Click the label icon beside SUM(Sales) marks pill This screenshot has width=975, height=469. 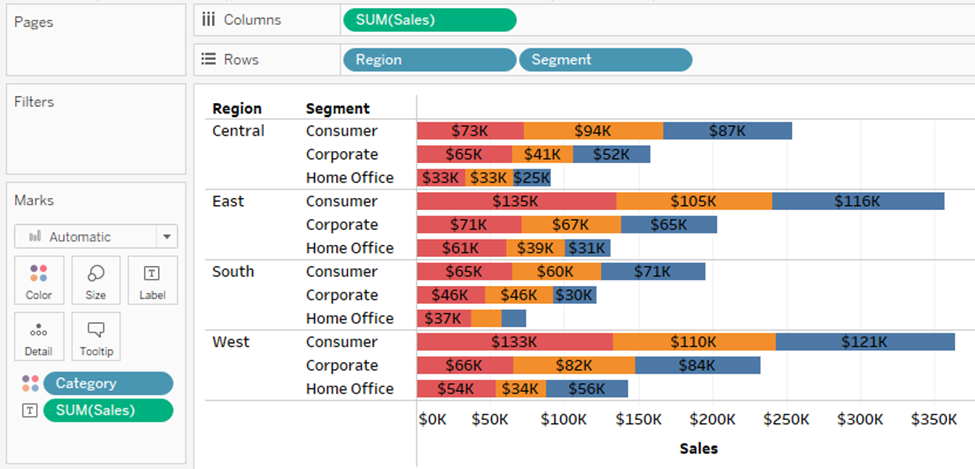point(30,410)
